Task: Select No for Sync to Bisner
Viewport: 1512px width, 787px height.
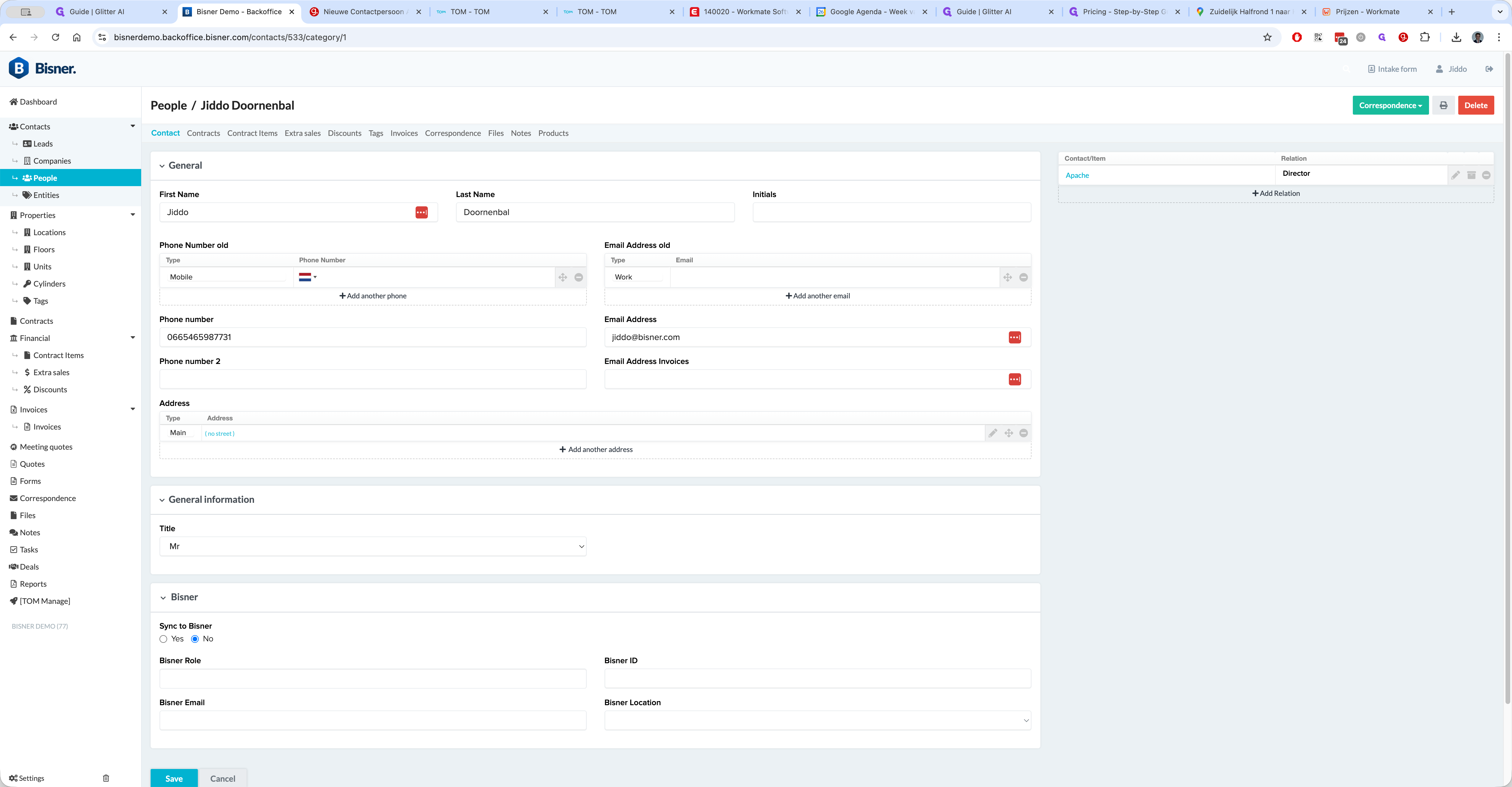Action: [195, 639]
